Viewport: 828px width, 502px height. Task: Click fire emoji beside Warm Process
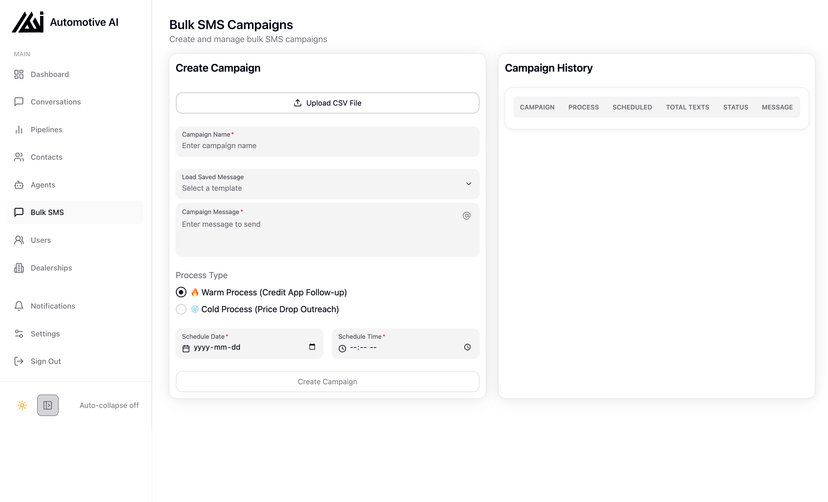(x=195, y=292)
